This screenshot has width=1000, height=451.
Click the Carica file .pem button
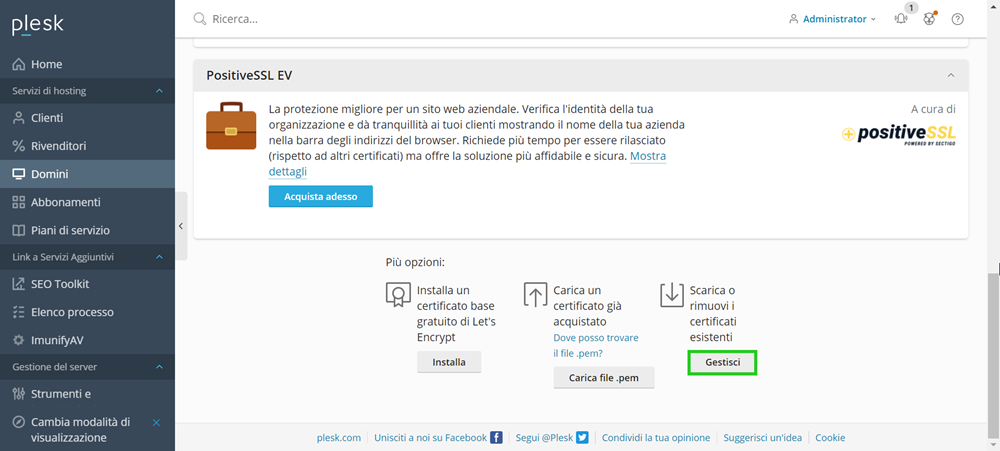pyautogui.click(x=603, y=378)
